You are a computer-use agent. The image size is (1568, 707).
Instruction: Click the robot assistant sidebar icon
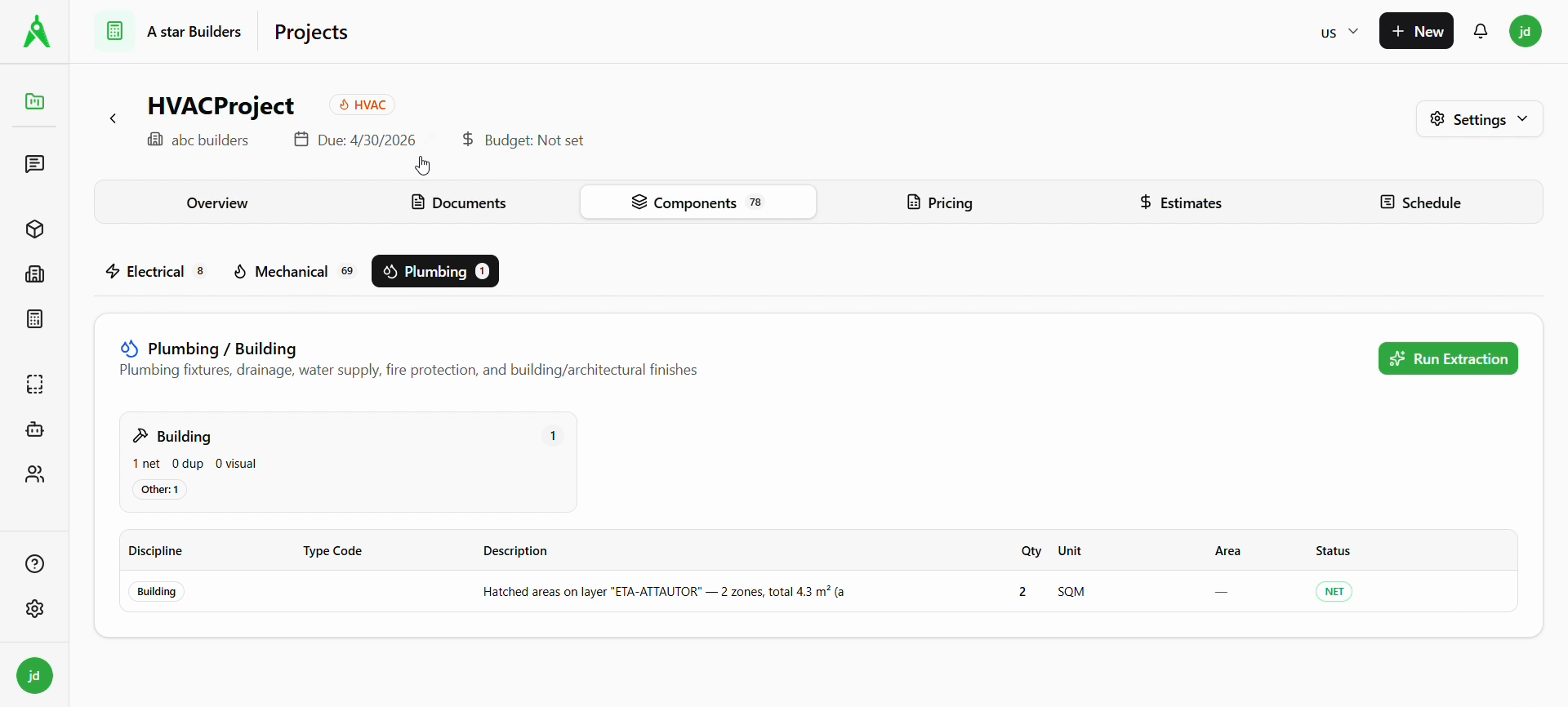pyautogui.click(x=34, y=429)
